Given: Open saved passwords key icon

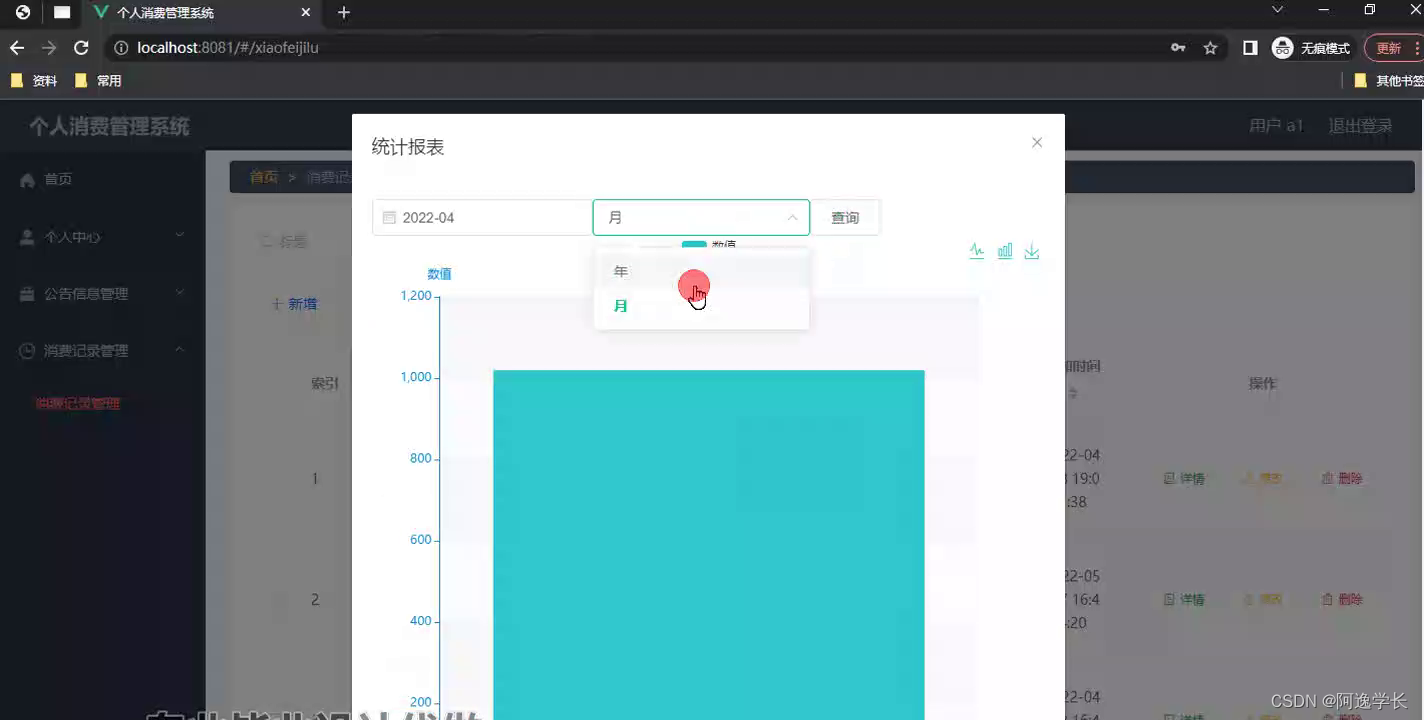Looking at the screenshot, I should click(1178, 47).
